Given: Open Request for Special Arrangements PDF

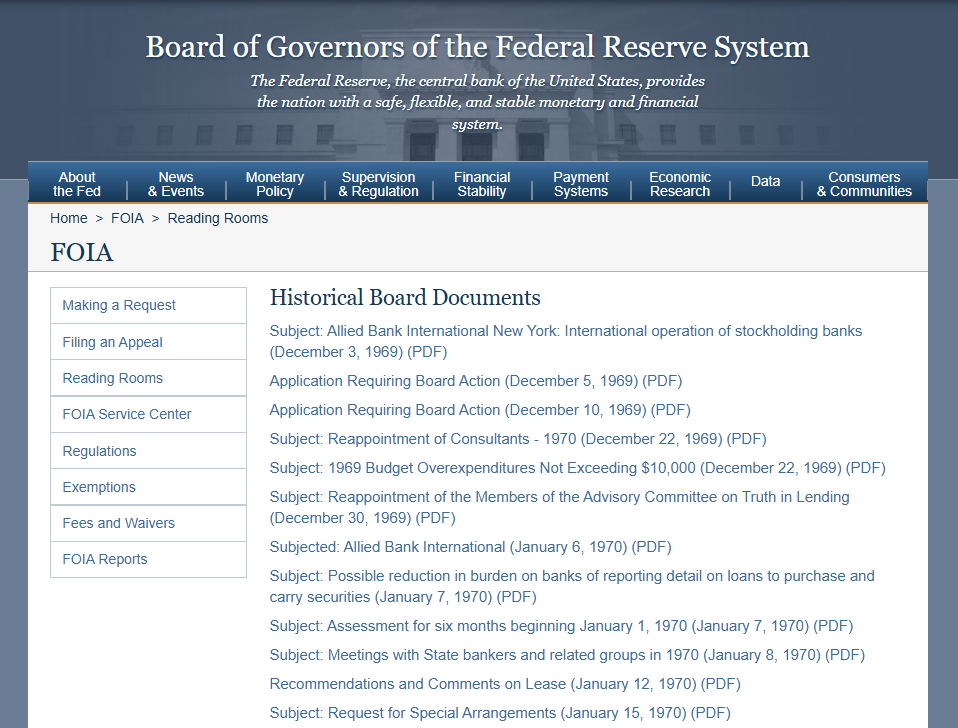Looking at the screenshot, I should pyautogui.click(x=500, y=713).
